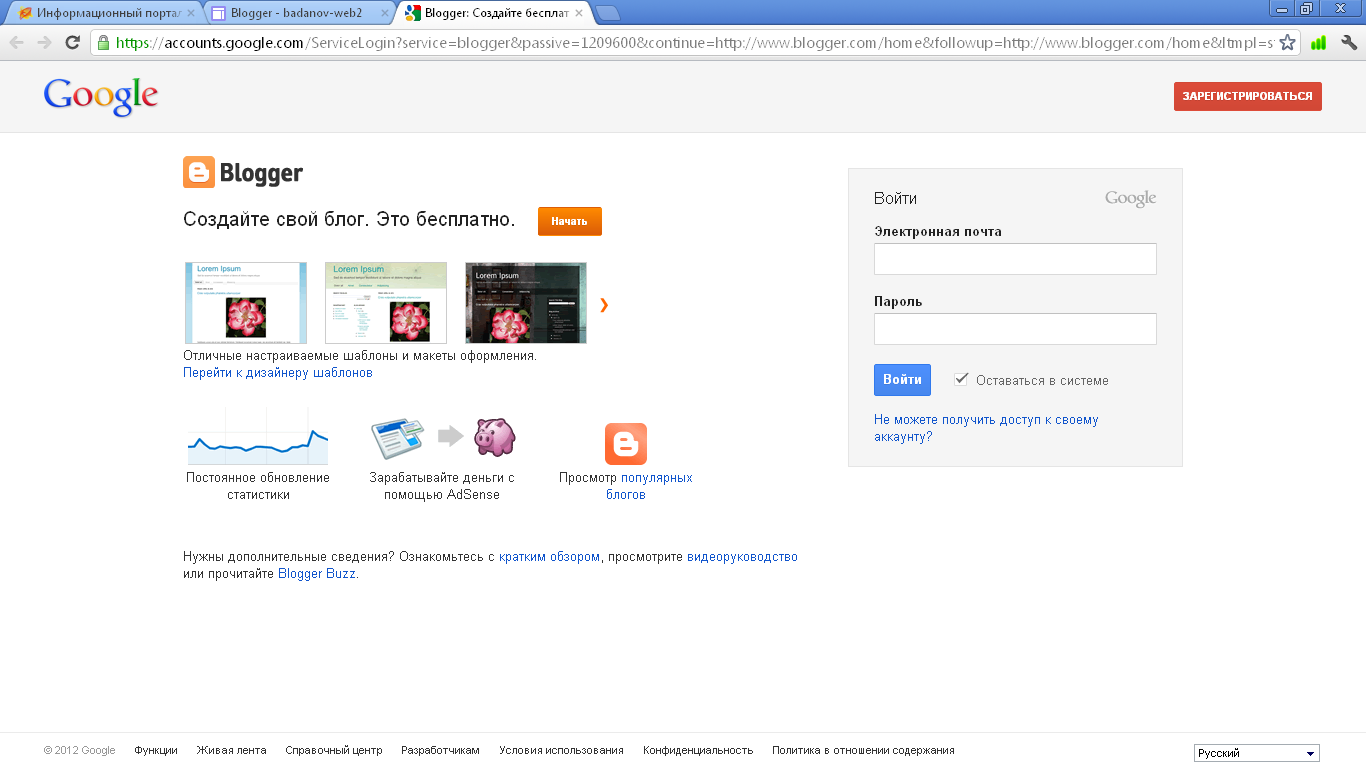Click the Blogger icon above popular blogs
The image size is (1366, 768).
click(626, 444)
